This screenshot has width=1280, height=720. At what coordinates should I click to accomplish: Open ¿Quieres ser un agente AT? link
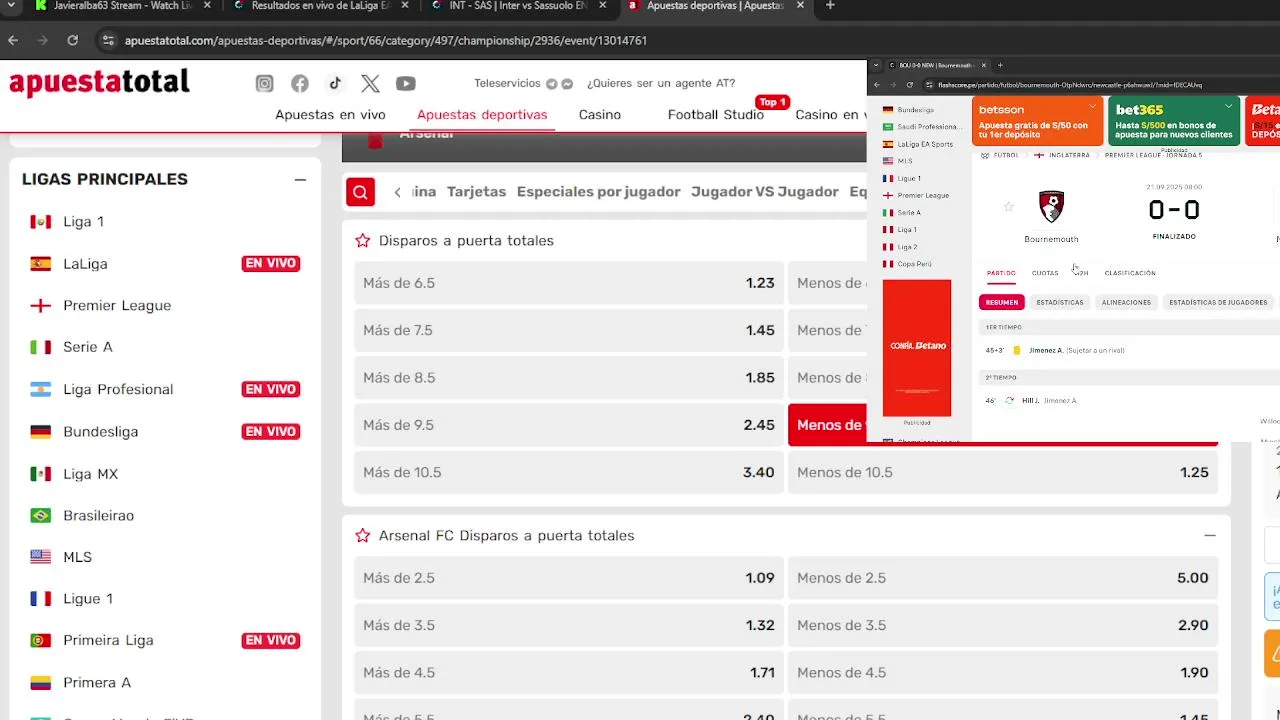[661, 83]
